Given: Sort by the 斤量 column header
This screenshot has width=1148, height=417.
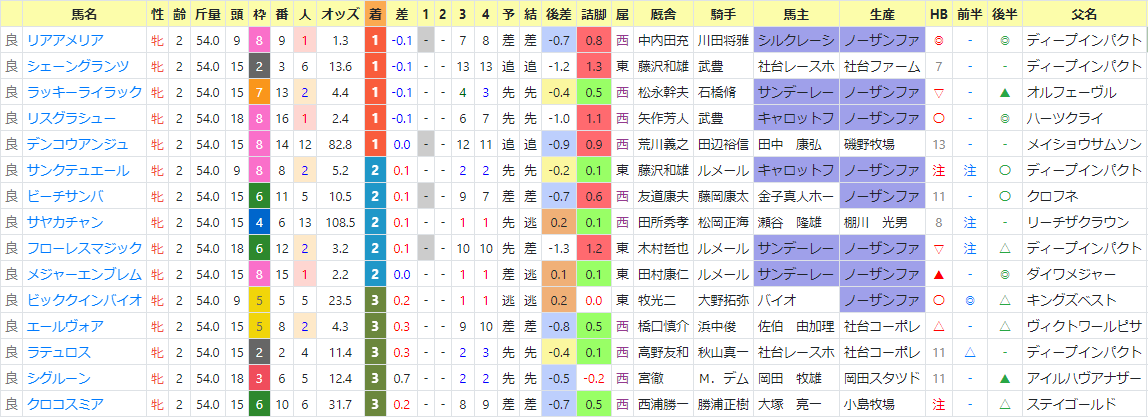Looking at the screenshot, I should (x=209, y=14).
